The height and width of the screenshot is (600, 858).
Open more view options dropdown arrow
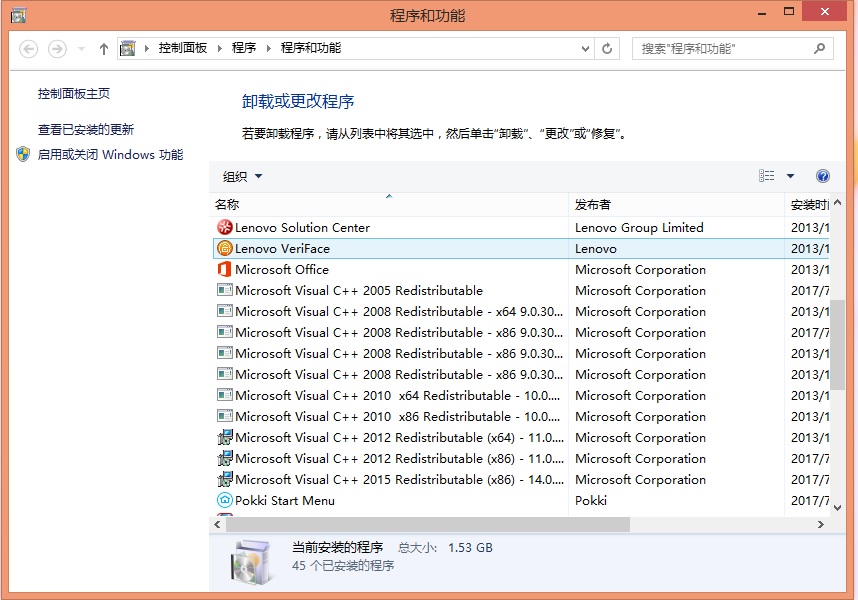790,176
